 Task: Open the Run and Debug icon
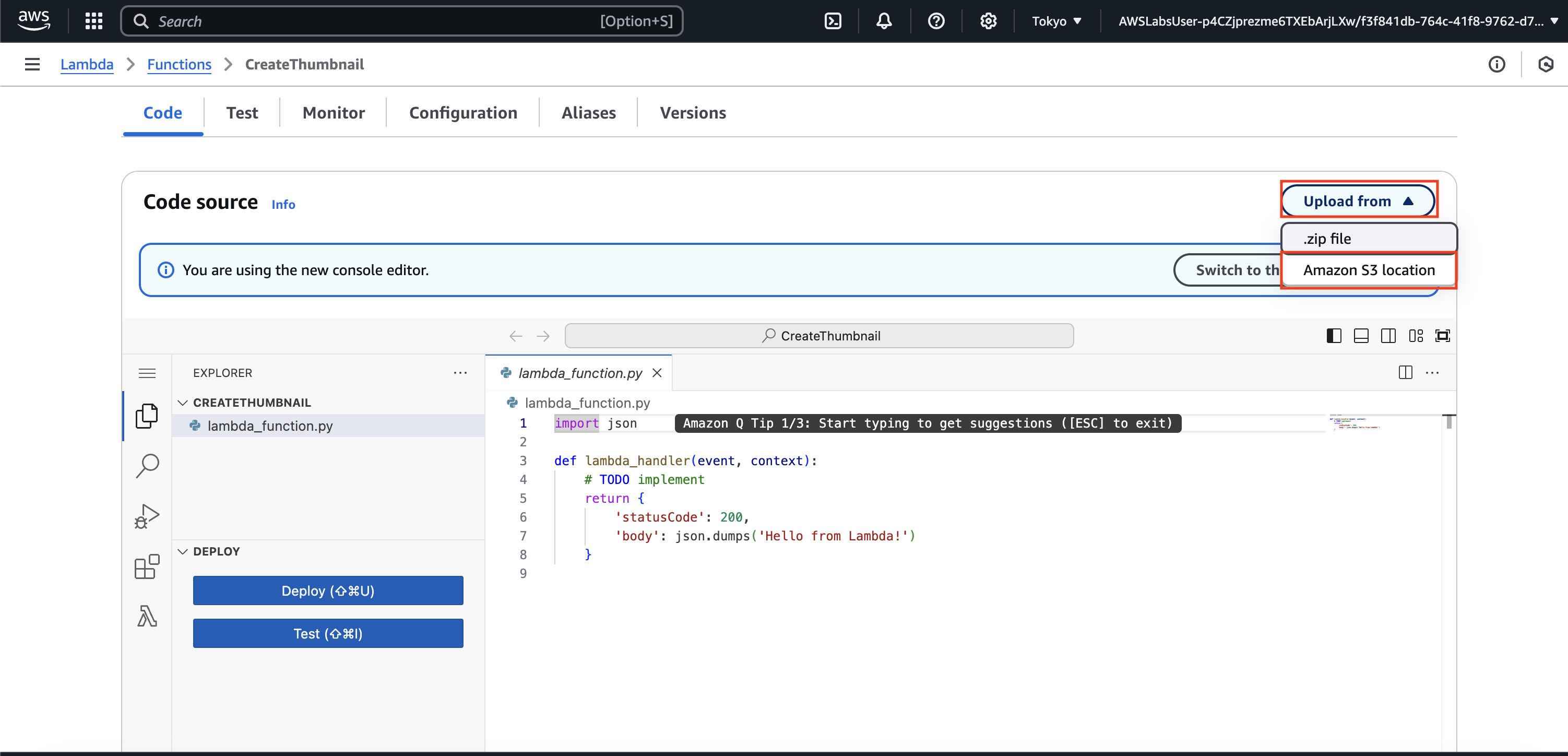point(147,516)
